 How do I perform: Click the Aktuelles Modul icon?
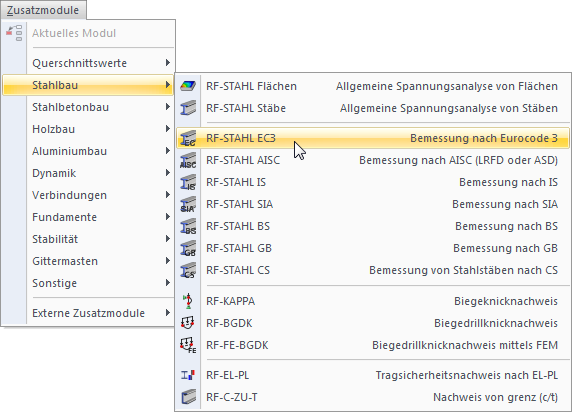[x=15, y=33]
